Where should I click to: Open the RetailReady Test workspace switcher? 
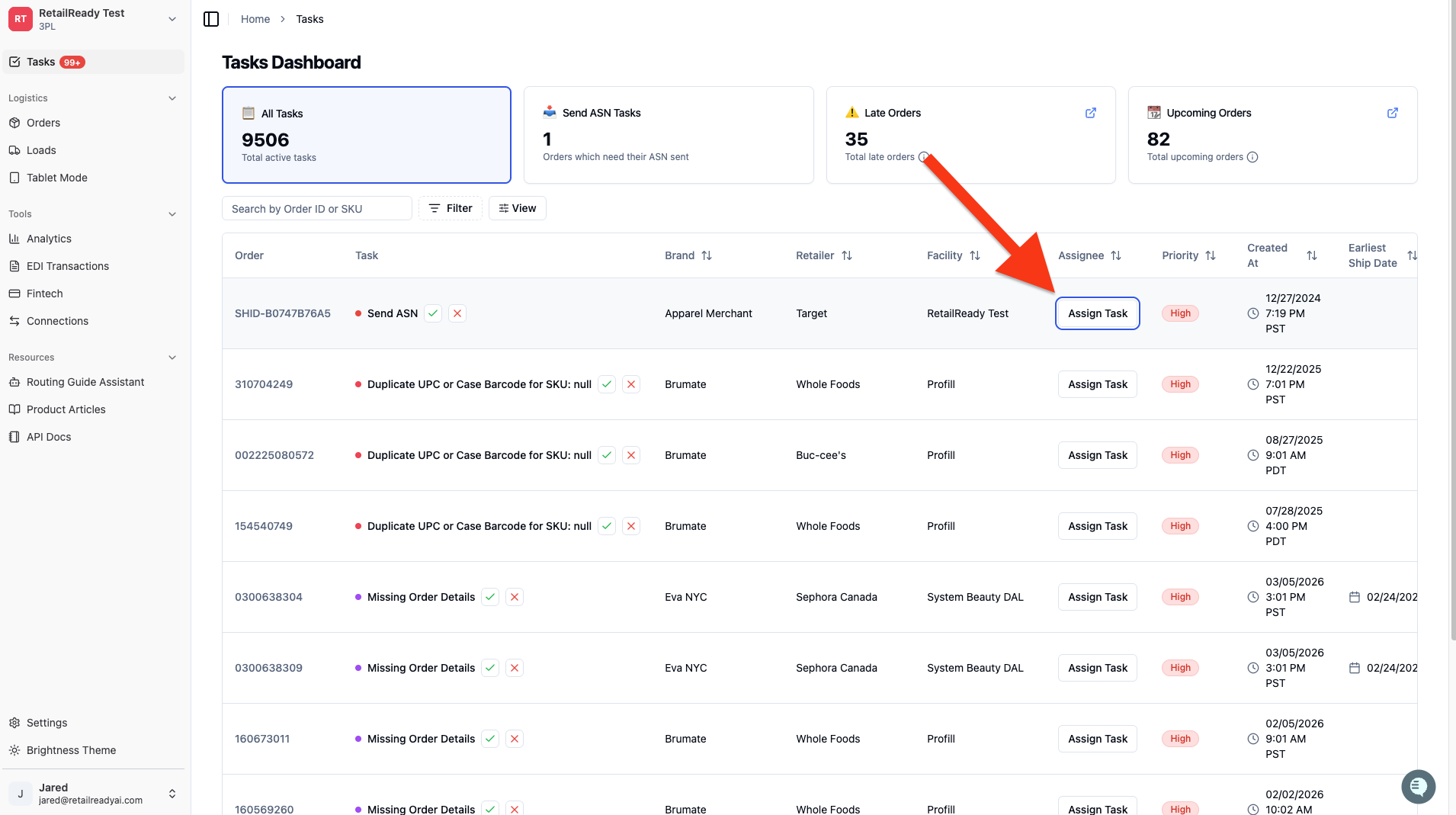[x=93, y=19]
